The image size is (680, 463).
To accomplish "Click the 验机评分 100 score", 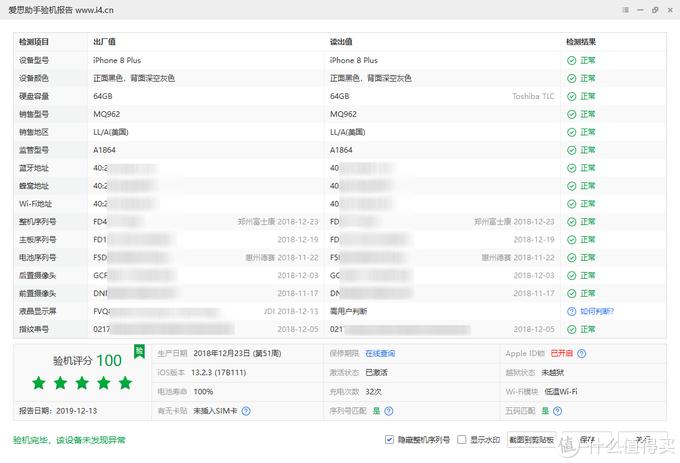I will (x=87, y=361).
